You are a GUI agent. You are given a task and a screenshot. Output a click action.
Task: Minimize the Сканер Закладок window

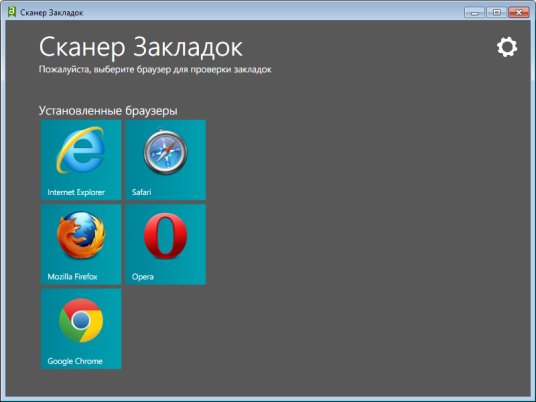[x=474, y=12]
